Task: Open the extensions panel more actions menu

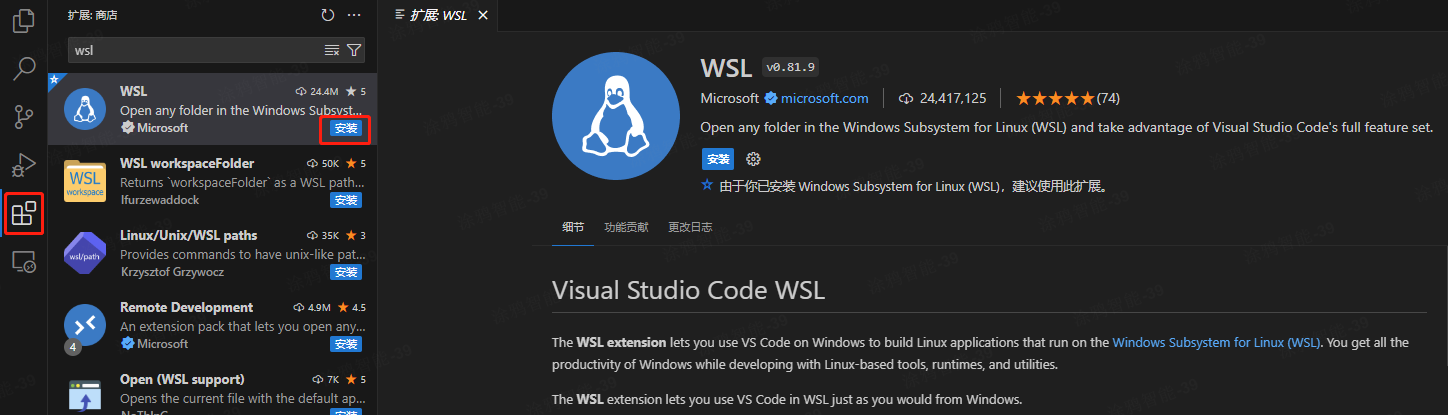Action: tap(354, 15)
